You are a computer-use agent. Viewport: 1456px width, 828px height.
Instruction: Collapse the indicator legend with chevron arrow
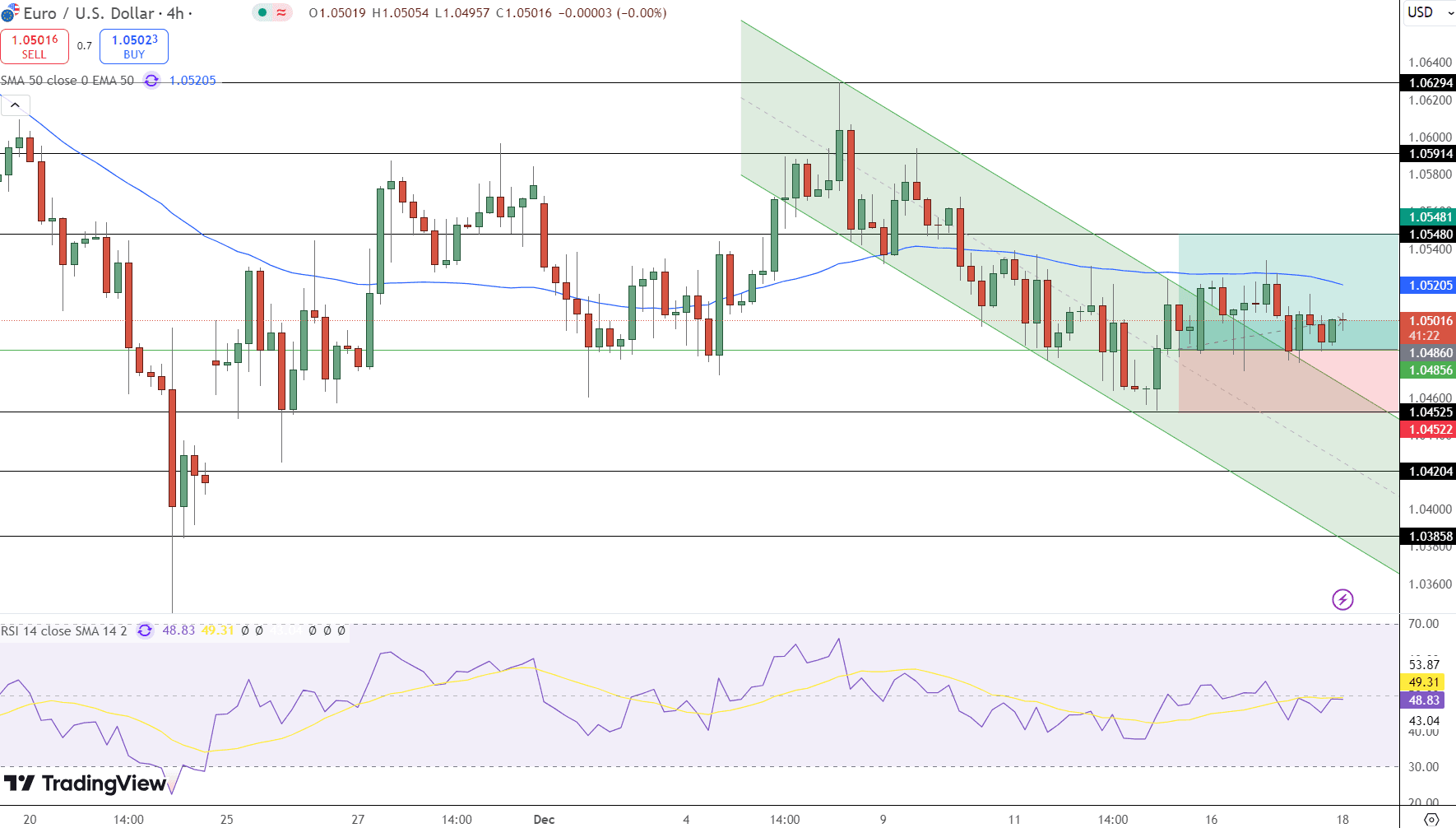point(15,105)
